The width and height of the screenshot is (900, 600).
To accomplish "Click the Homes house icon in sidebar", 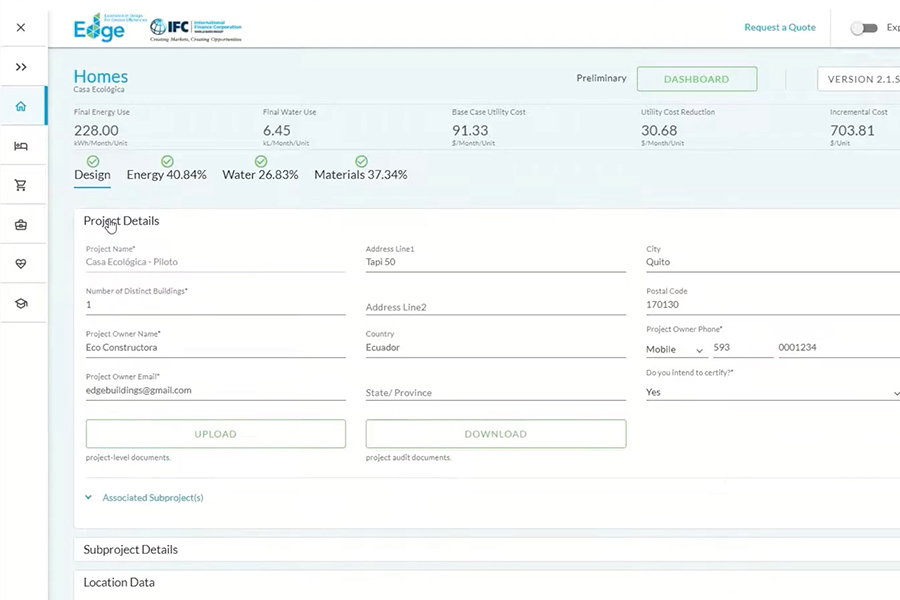I will [x=21, y=106].
